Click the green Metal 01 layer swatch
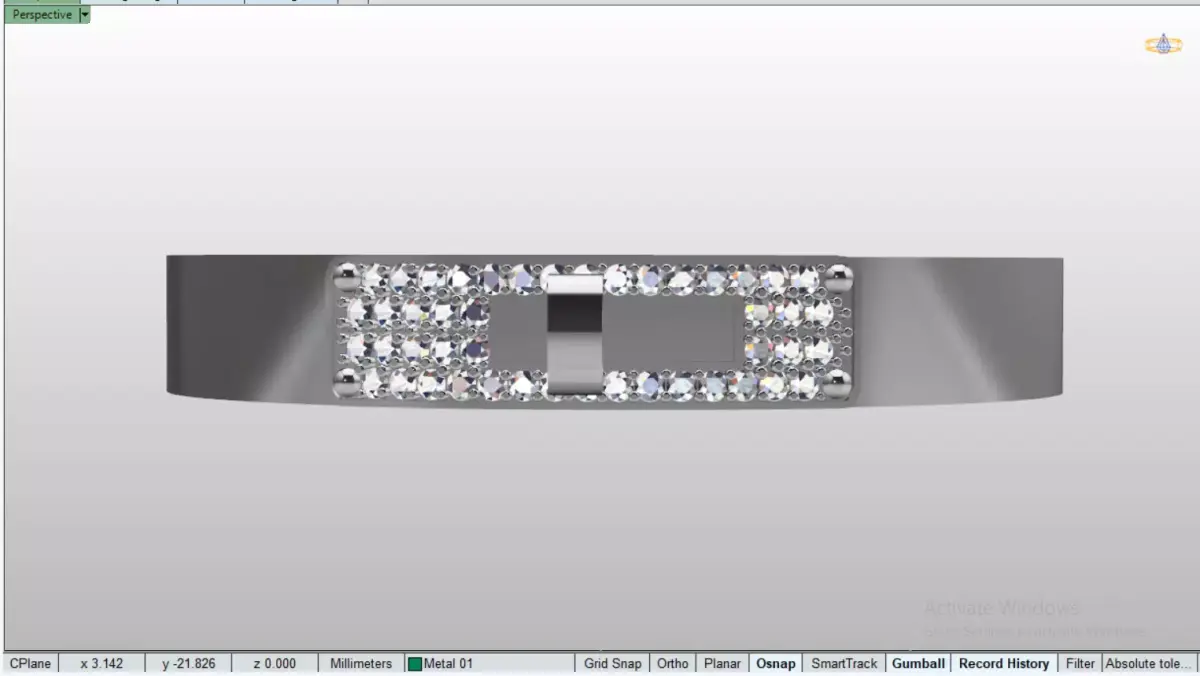 pyautogui.click(x=415, y=664)
